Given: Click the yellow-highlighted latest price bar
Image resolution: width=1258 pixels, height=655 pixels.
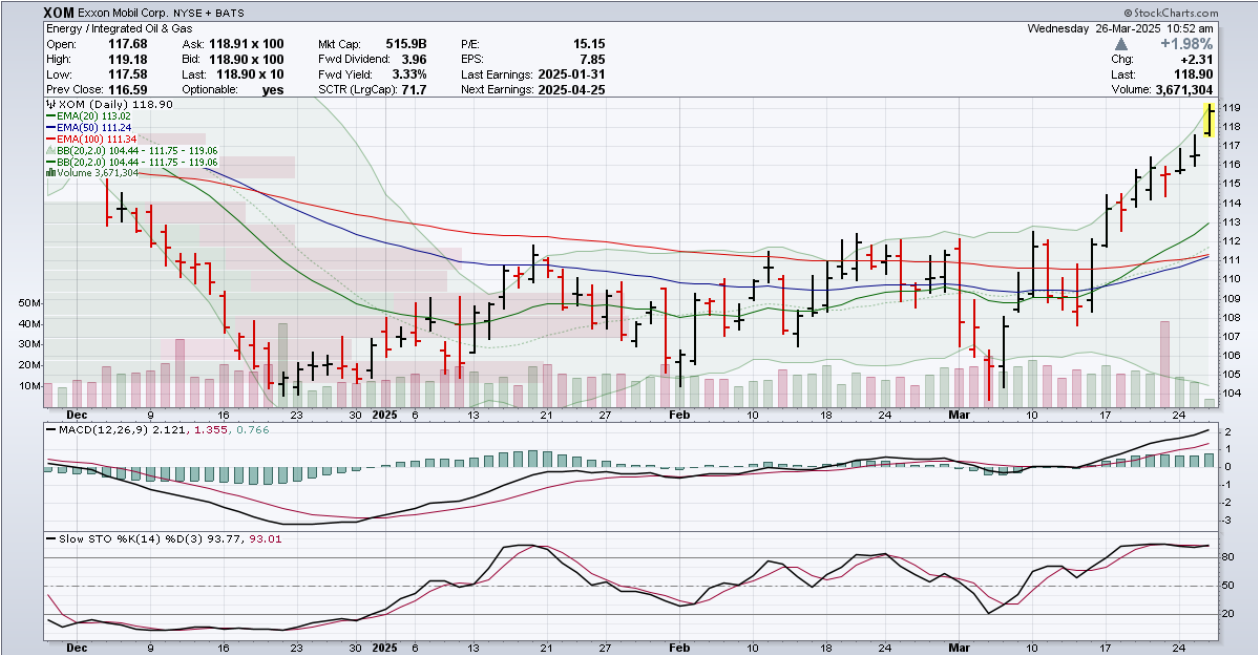Looking at the screenshot, I should pos(1210,119).
